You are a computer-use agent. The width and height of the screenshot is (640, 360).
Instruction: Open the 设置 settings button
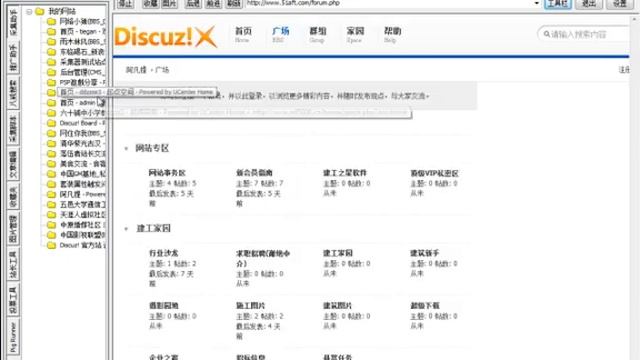point(620,4)
